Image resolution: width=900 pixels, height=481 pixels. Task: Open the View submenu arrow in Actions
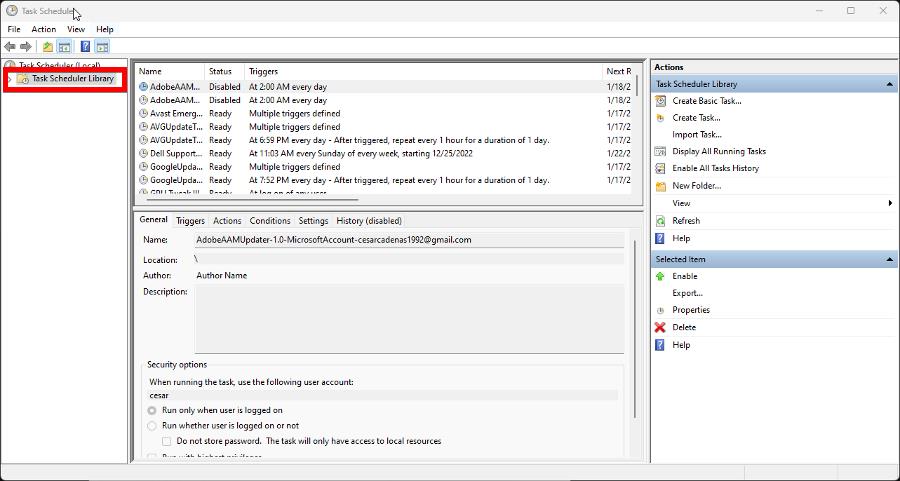[890, 203]
